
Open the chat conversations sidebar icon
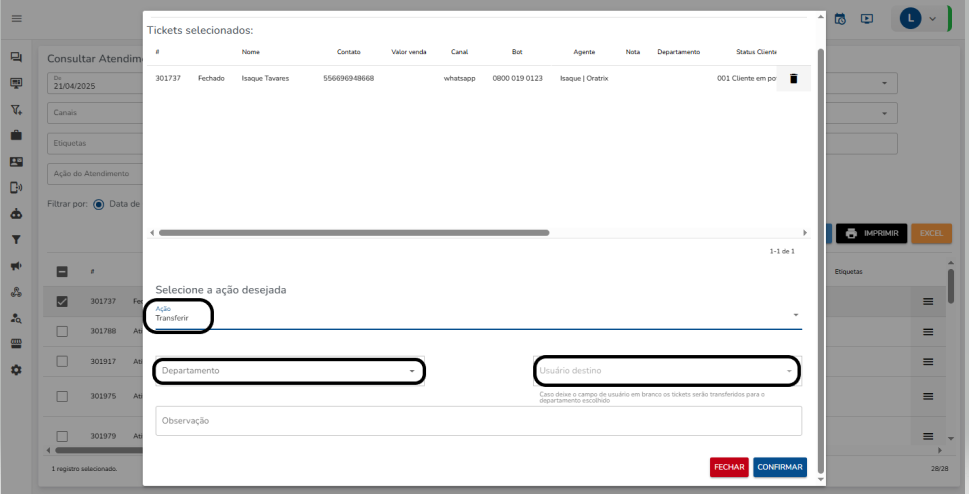pos(16,58)
